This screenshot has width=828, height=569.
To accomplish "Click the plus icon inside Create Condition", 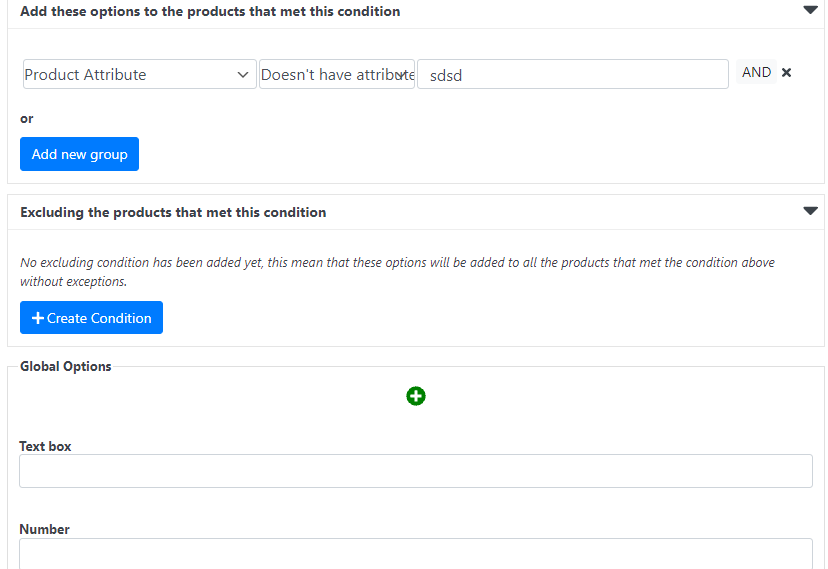I will point(38,318).
